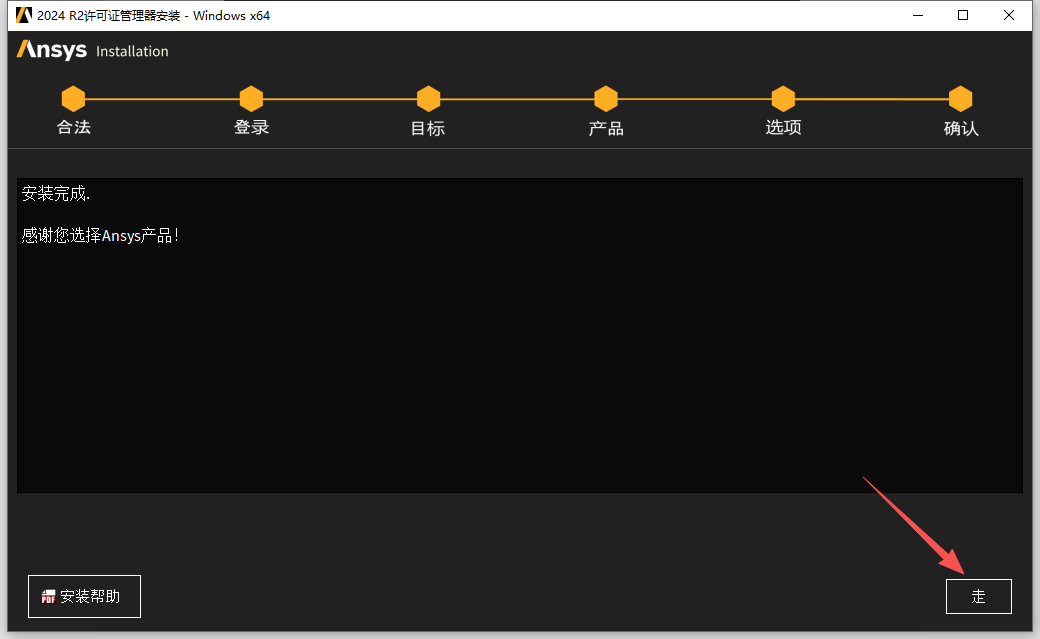This screenshot has height=639, width=1040.
Task: Close the installer window
Action: 1009,15
